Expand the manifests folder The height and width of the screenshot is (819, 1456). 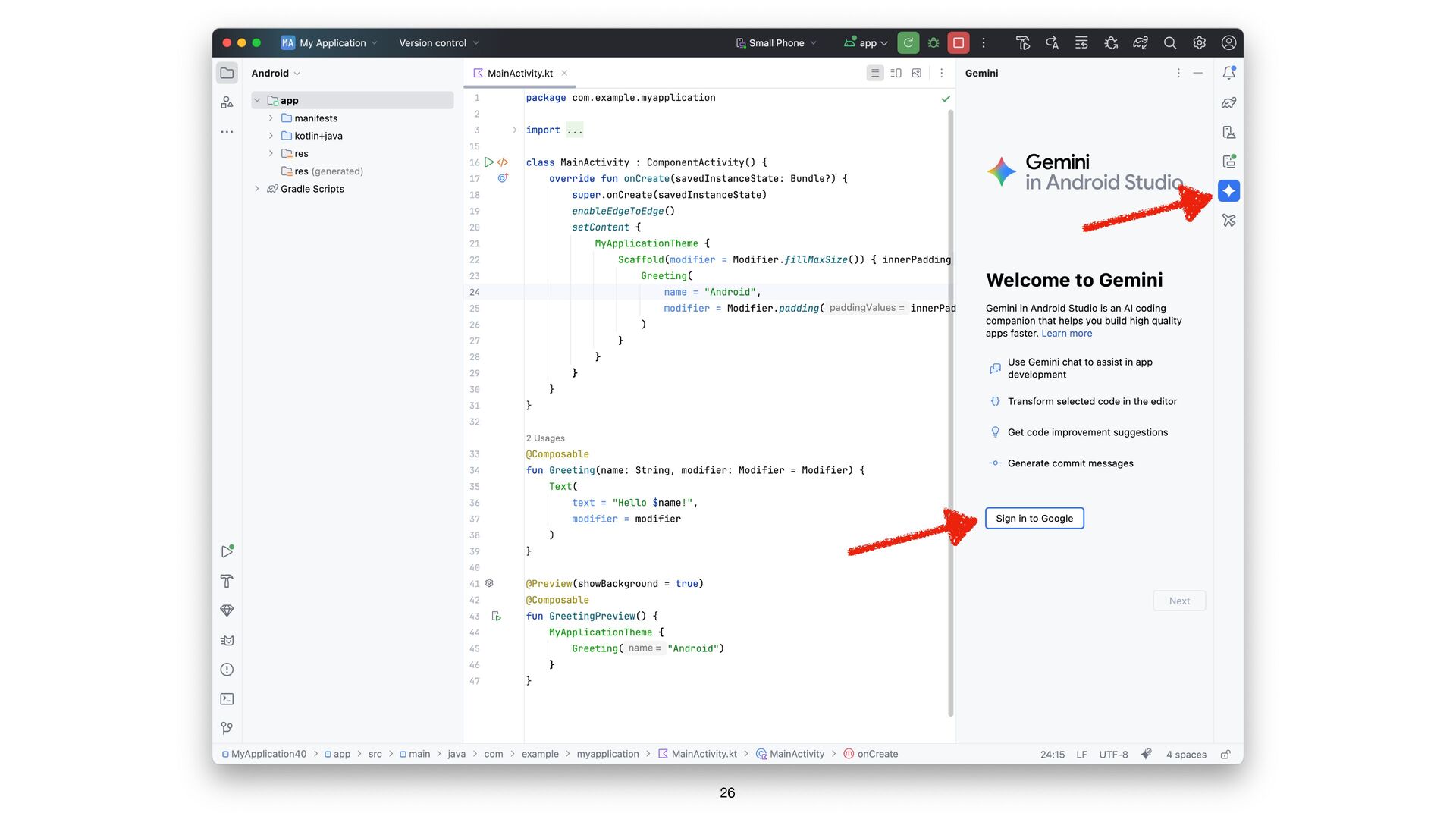[271, 118]
